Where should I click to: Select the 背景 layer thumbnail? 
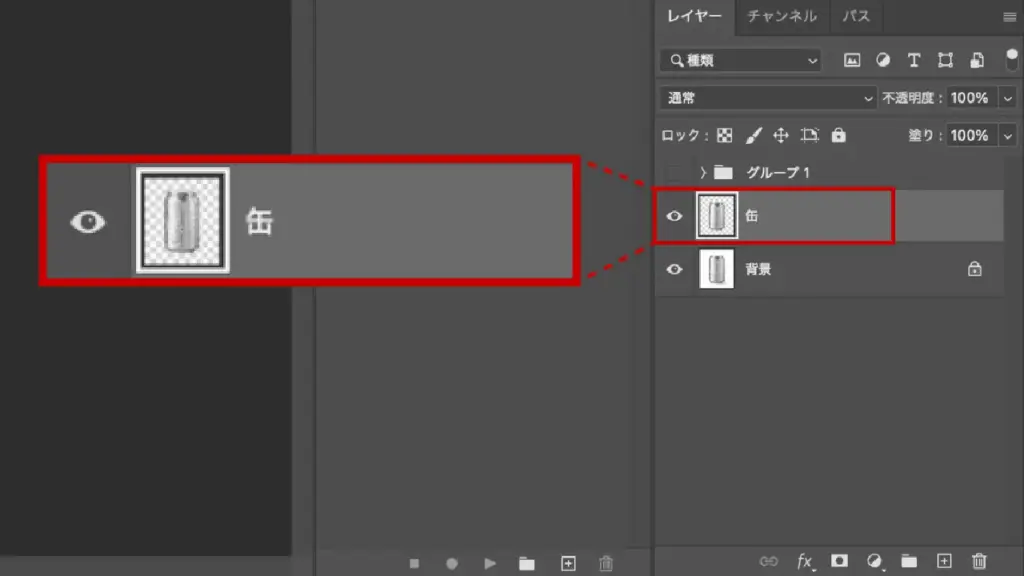(715, 269)
